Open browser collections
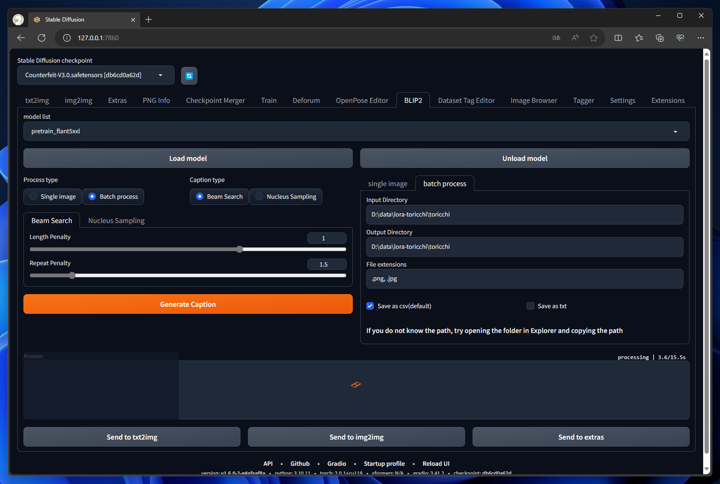720x484 pixels. pyautogui.click(x=659, y=38)
